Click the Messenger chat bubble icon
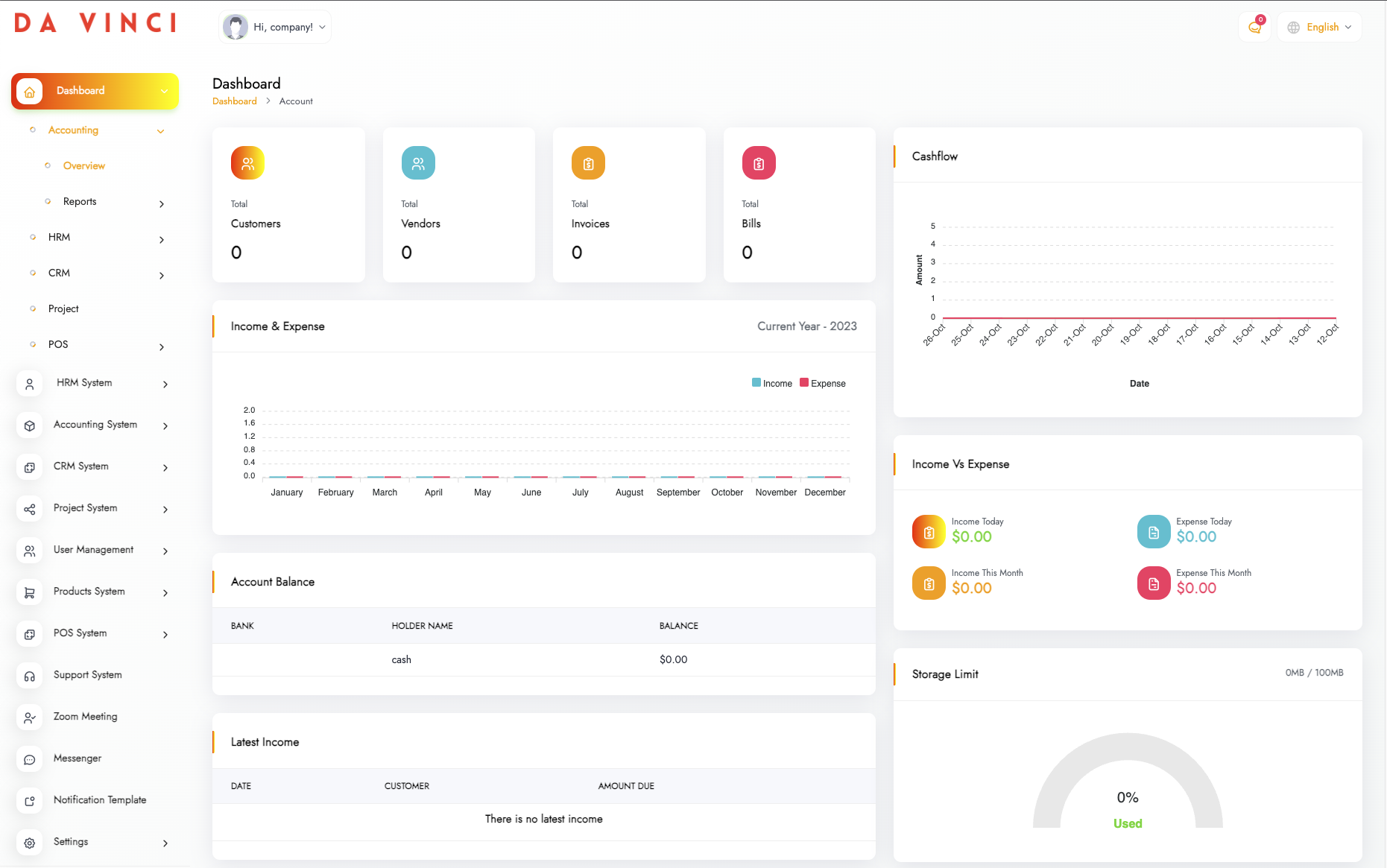The width and height of the screenshot is (1387, 868). 30,759
